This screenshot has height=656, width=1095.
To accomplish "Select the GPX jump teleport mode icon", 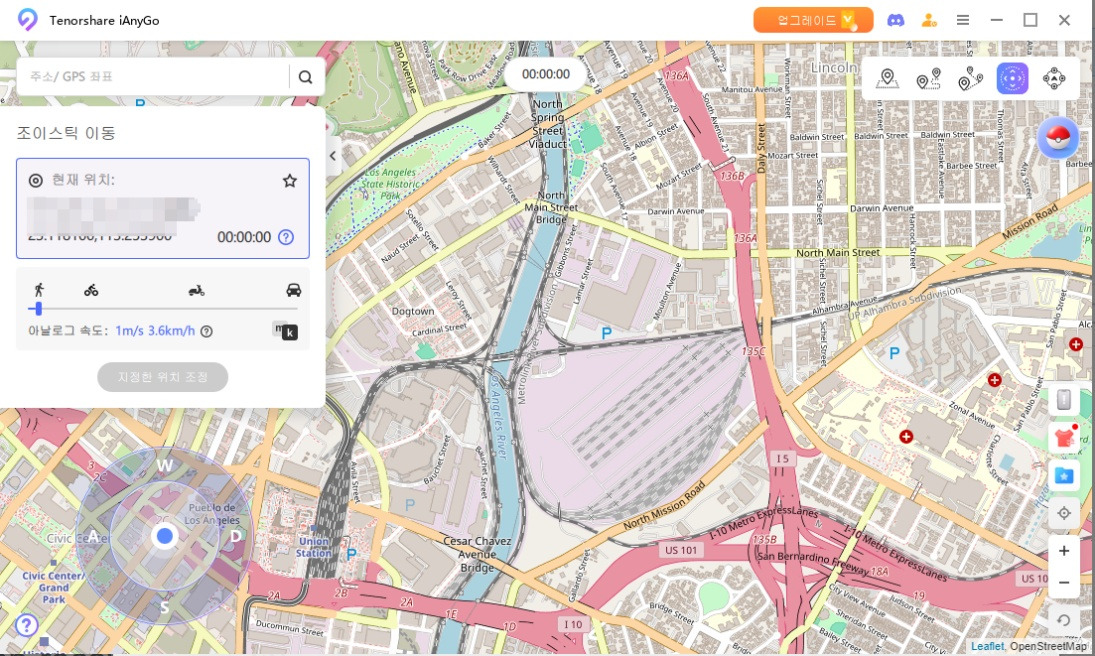I will [x=1054, y=78].
